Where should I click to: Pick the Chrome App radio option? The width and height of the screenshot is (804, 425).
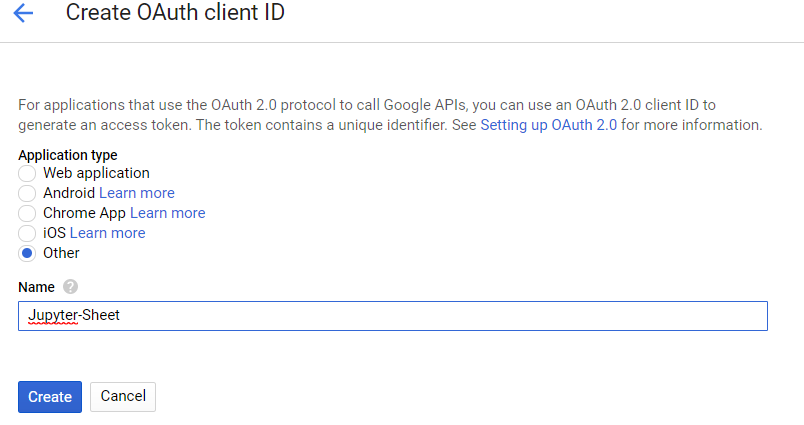click(27, 213)
